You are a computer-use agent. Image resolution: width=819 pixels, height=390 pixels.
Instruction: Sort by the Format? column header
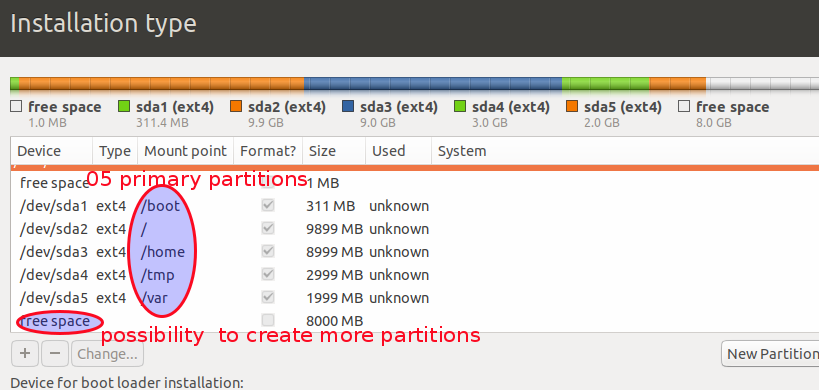(268, 151)
